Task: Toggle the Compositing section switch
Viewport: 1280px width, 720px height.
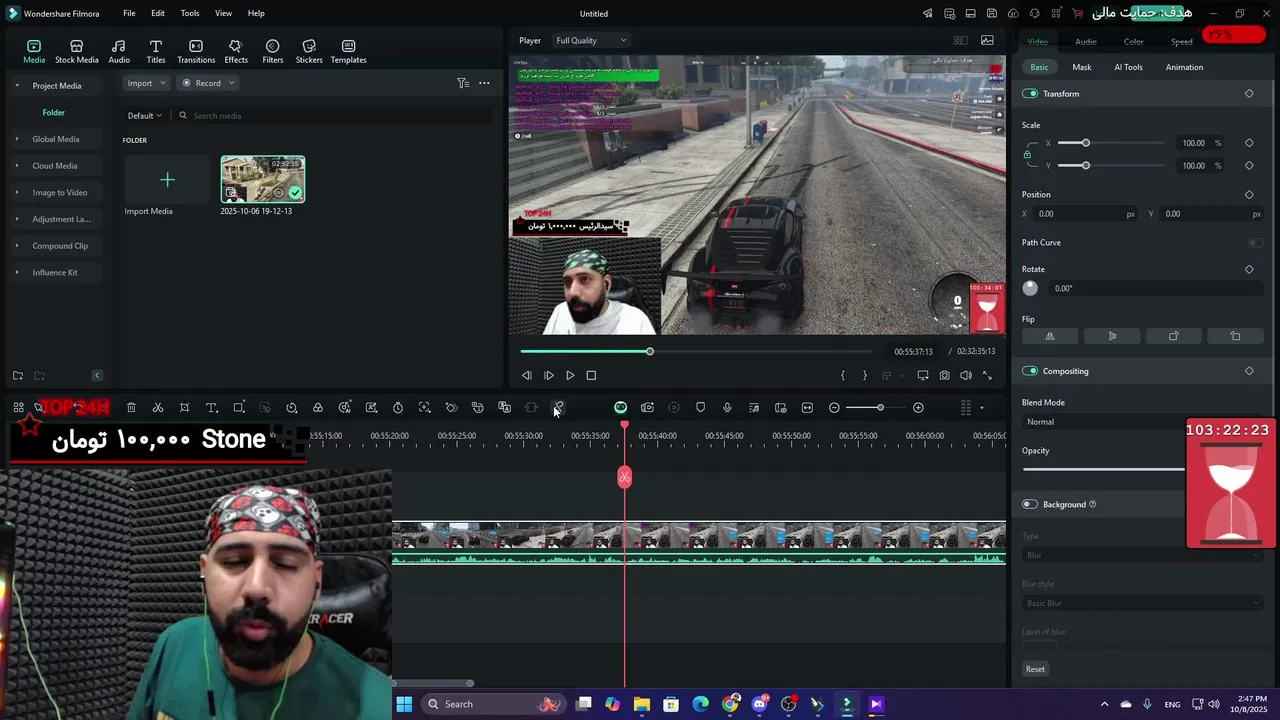Action: tap(1030, 371)
